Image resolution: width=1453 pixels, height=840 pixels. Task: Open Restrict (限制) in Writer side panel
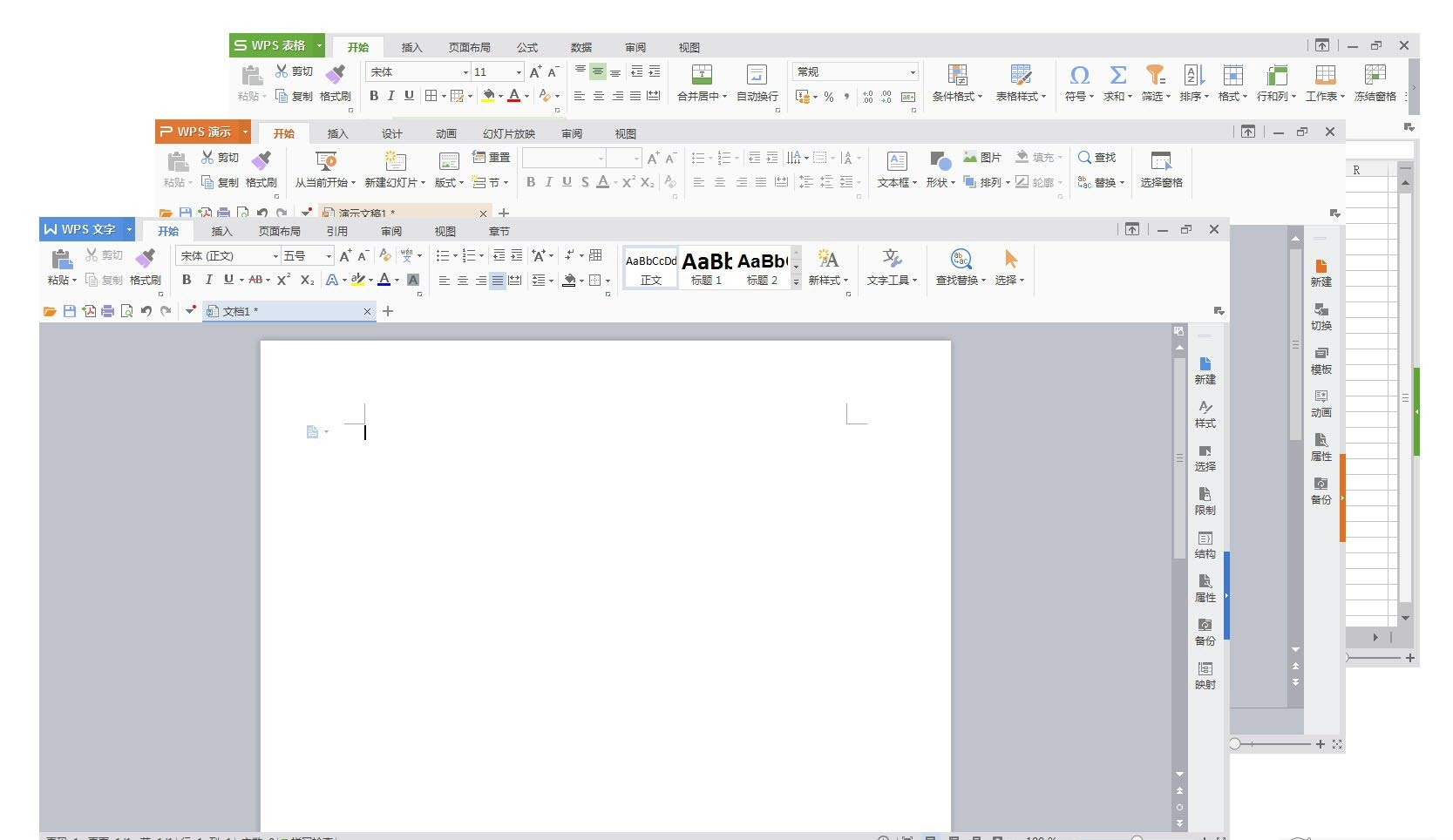[1205, 502]
